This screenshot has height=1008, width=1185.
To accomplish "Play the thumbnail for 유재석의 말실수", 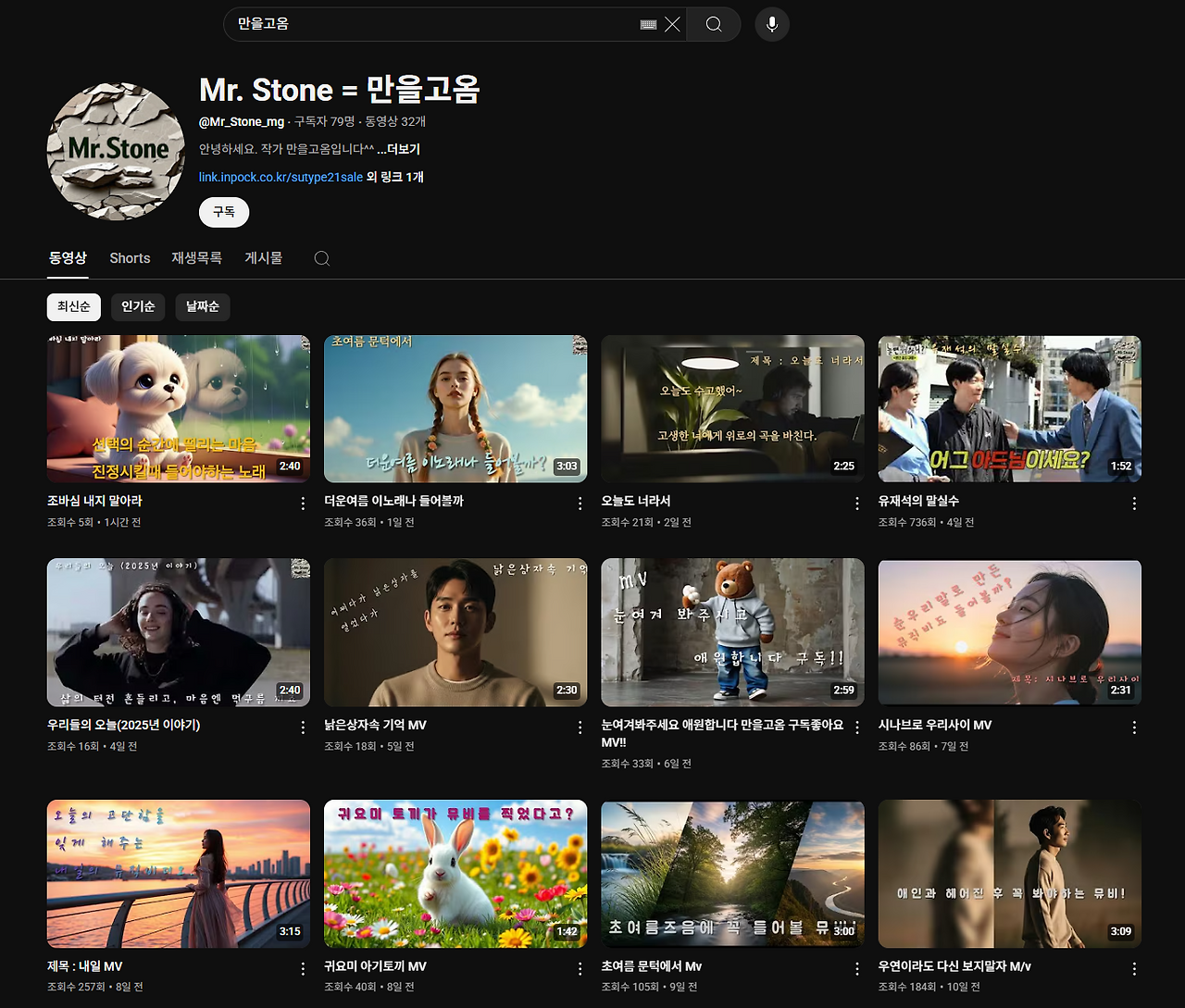I will pyautogui.click(x=1010, y=409).
